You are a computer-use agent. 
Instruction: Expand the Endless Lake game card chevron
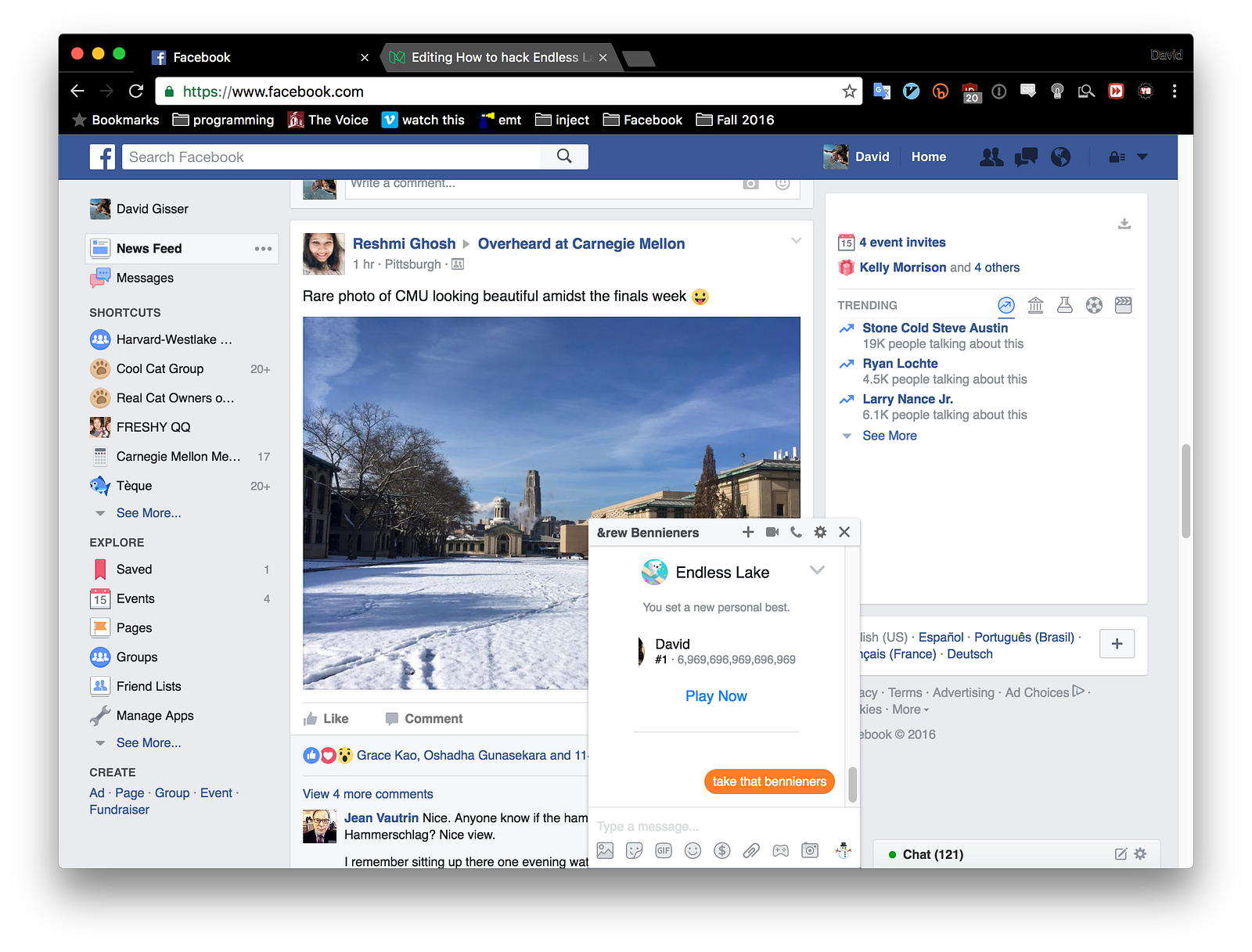click(x=817, y=570)
